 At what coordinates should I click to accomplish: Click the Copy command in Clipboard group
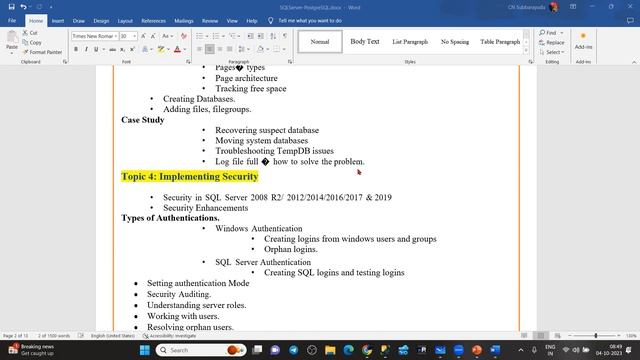point(32,42)
